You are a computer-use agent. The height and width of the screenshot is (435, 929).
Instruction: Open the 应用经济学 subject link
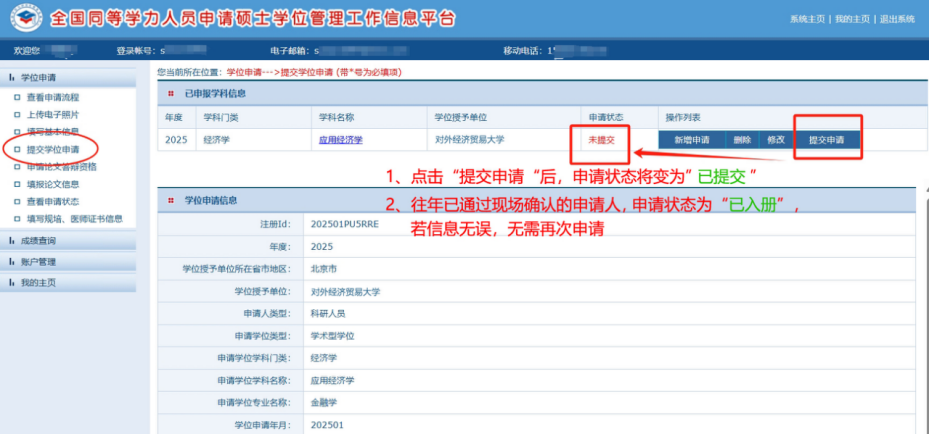tap(341, 140)
